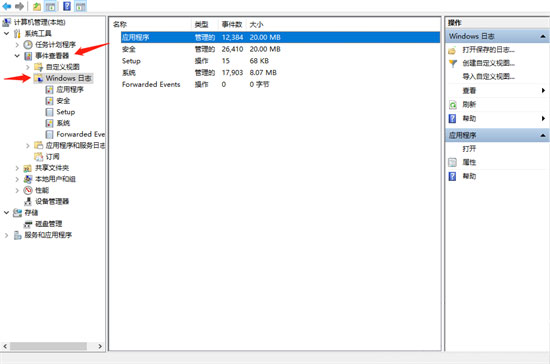This screenshot has width=550, height=364.
Task: Click the Show/Hide action pane icon
Action: coord(81,6)
